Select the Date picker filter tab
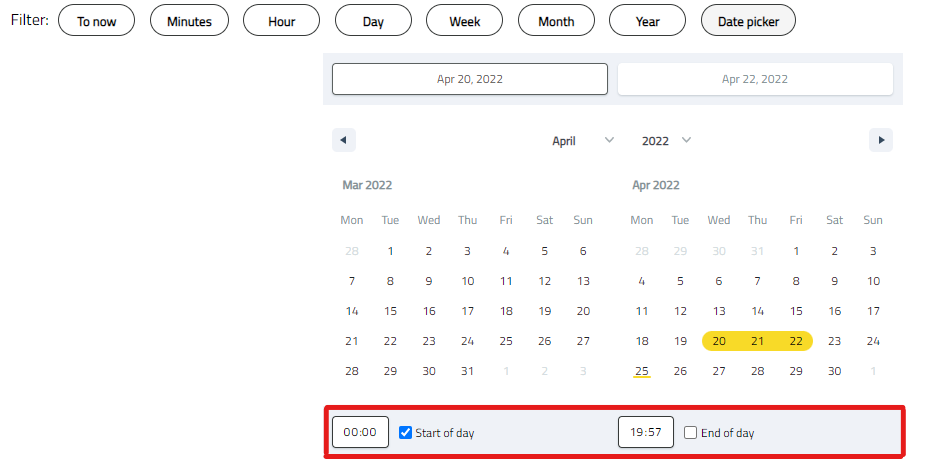The height and width of the screenshot is (462, 927). pyautogui.click(x=748, y=21)
